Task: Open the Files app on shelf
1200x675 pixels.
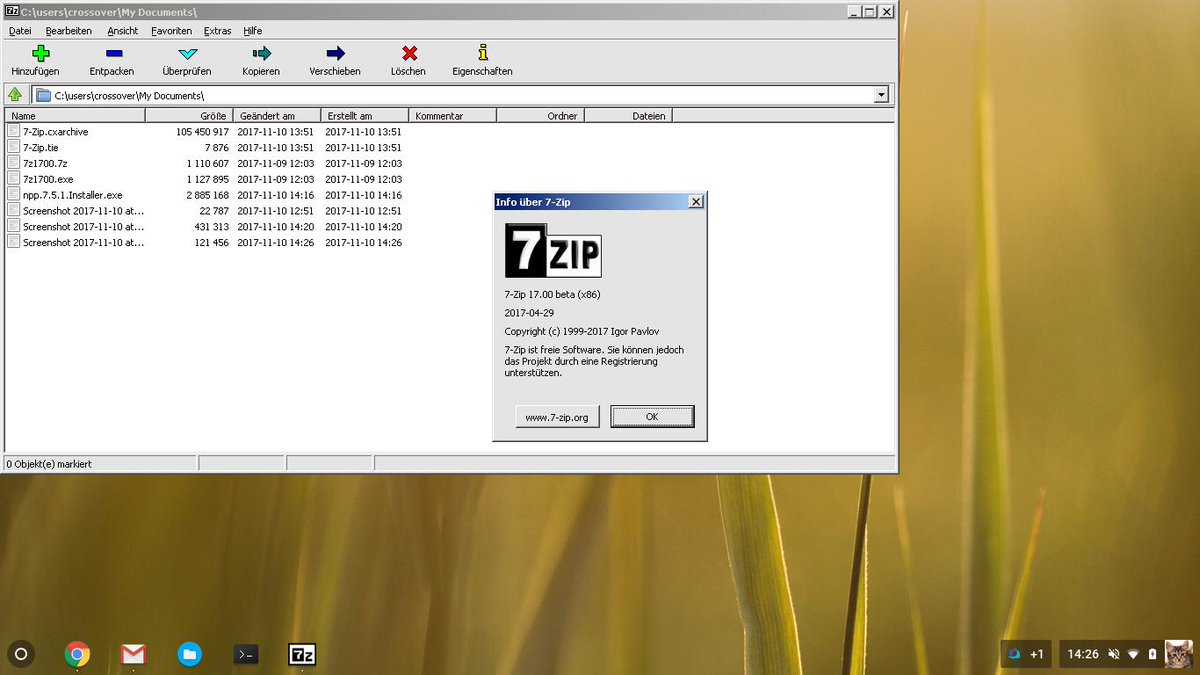Action: [189, 655]
